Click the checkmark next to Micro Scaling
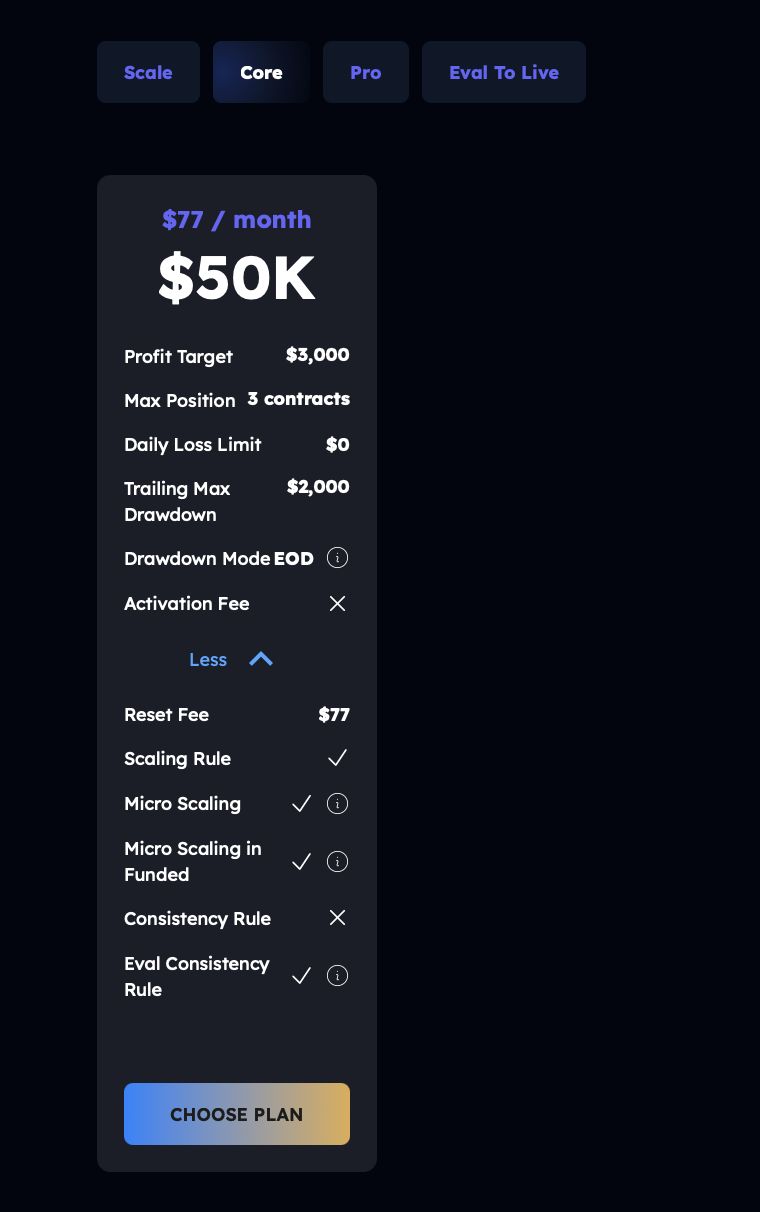This screenshot has height=1212, width=760. pos(301,804)
